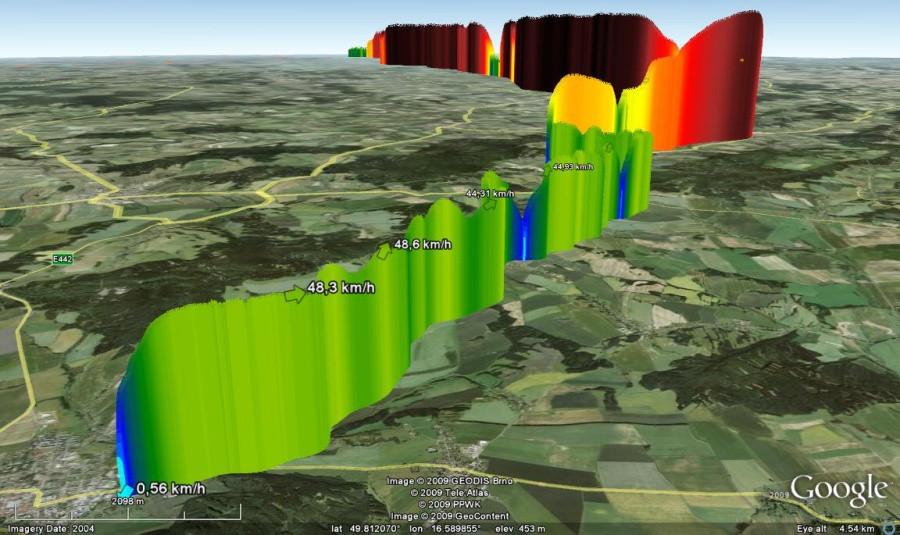900x535 pixels.
Task: Click the Image © 2009 GEODIS Brno attribution
Action: pos(449,481)
